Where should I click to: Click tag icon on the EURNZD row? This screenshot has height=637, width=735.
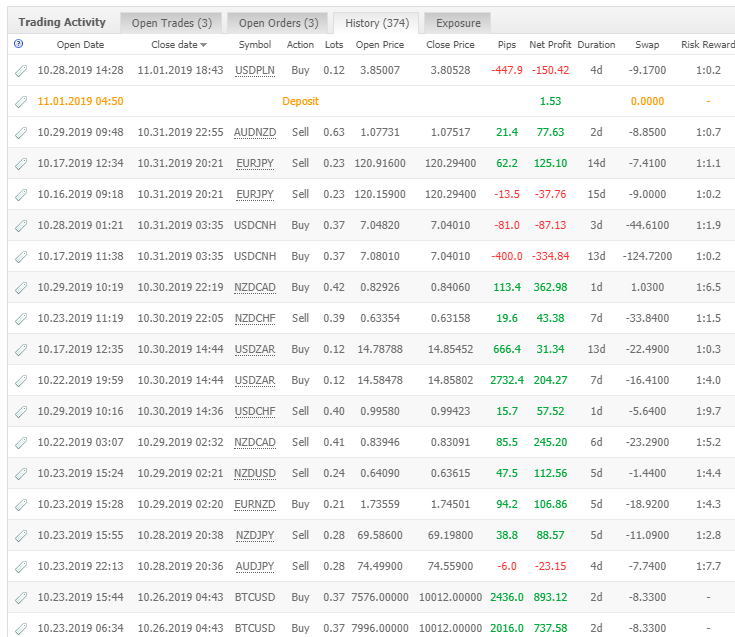click(21, 505)
